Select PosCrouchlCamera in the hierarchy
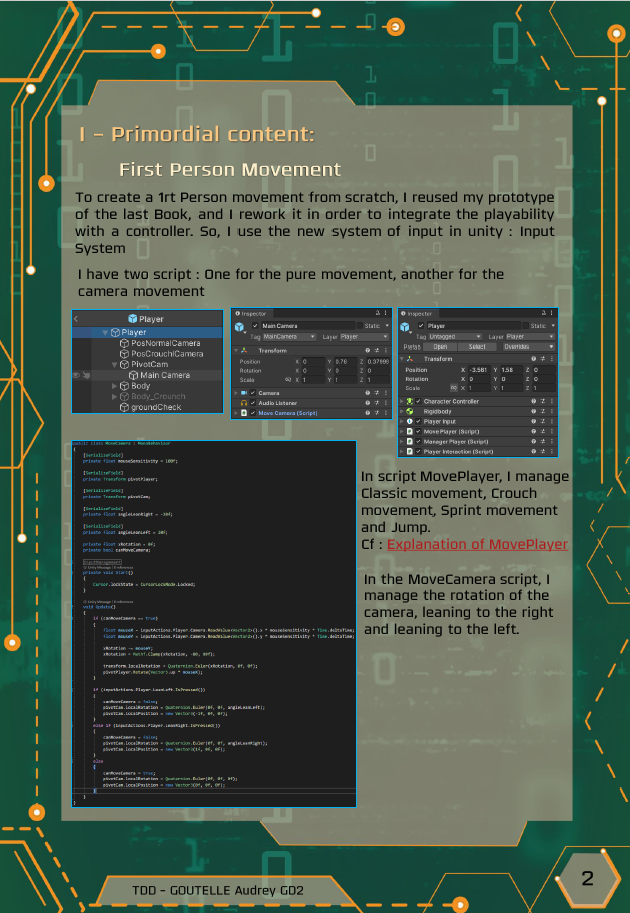Image resolution: width=630 pixels, height=913 pixels. coord(167,353)
